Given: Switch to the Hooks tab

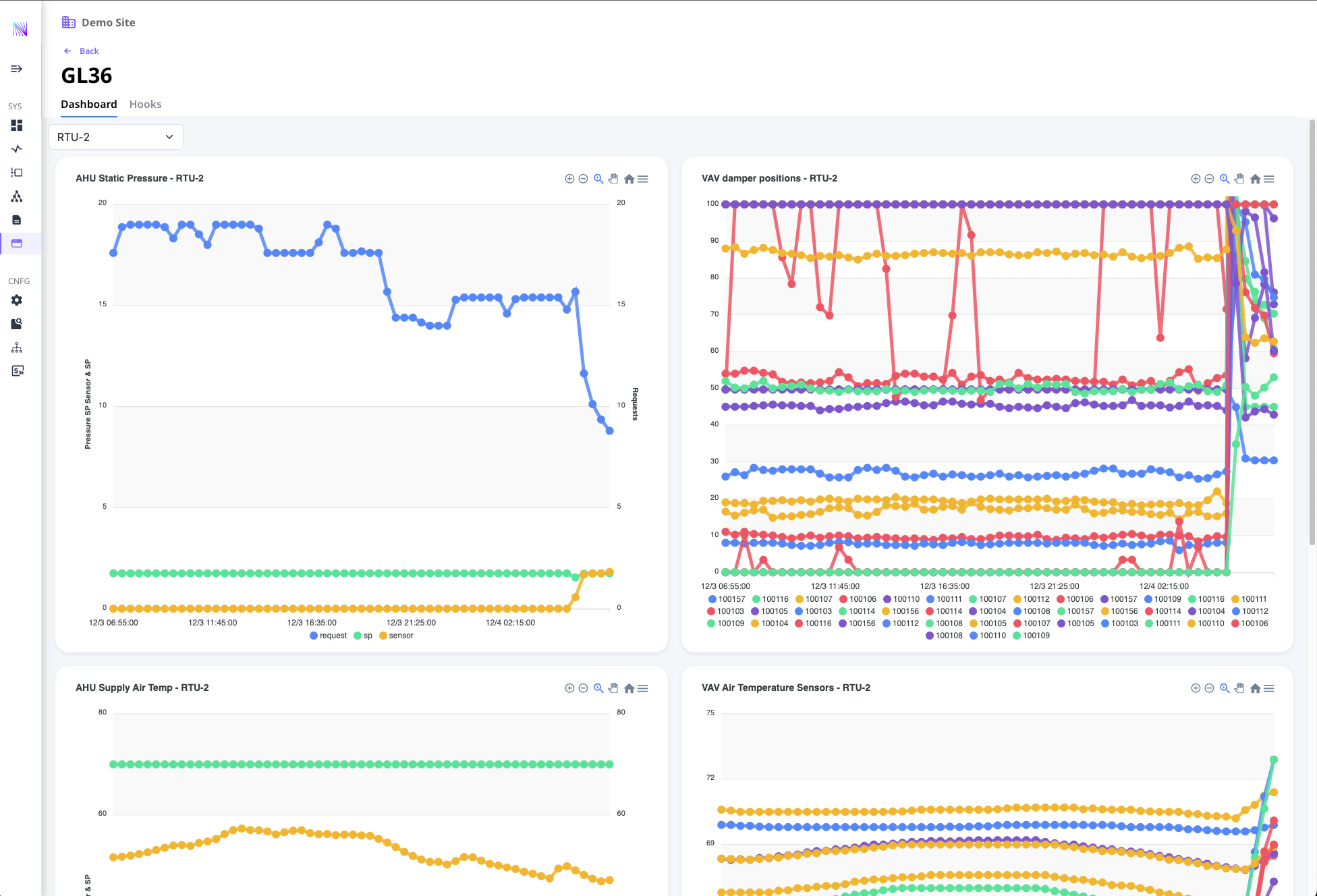Looking at the screenshot, I should pyautogui.click(x=145, y=104).
